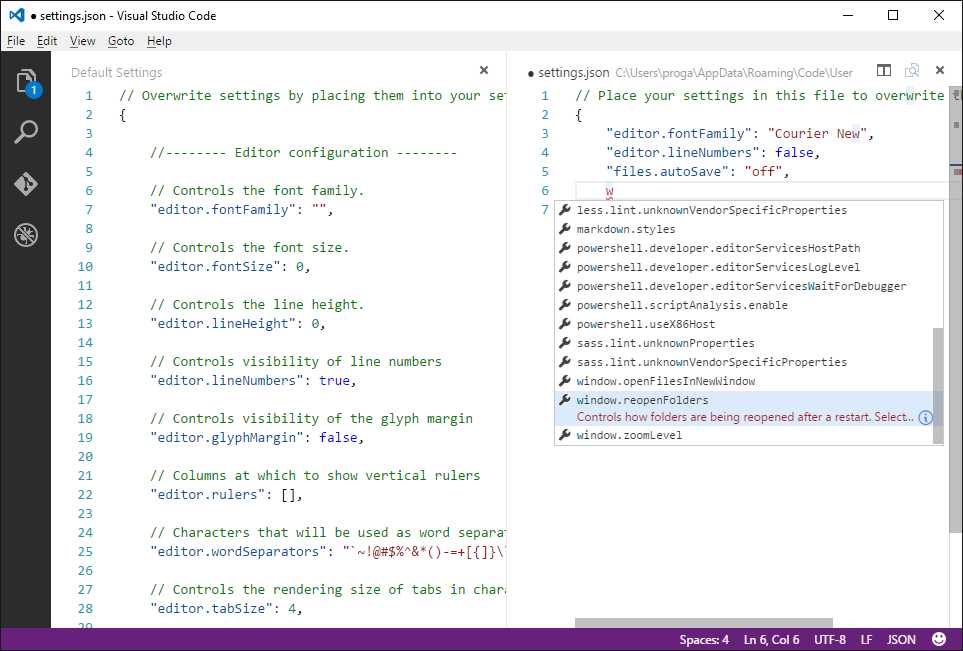Click the Visual Studio Code logo in title bar
This screenshot has width=963, height=651.
click(x=17, y=15)
